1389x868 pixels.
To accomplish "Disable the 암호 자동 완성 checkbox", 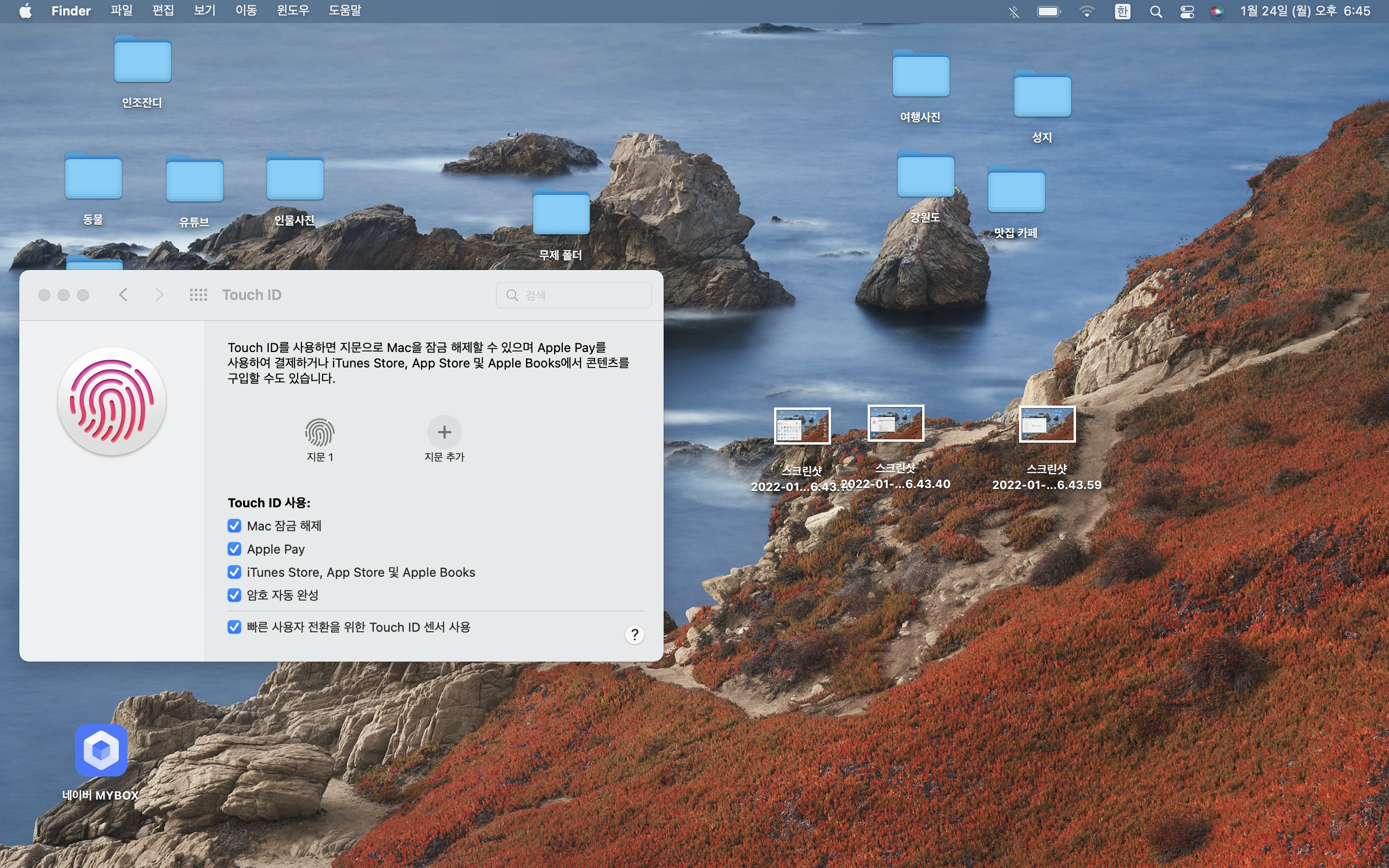I will point(234,596).
